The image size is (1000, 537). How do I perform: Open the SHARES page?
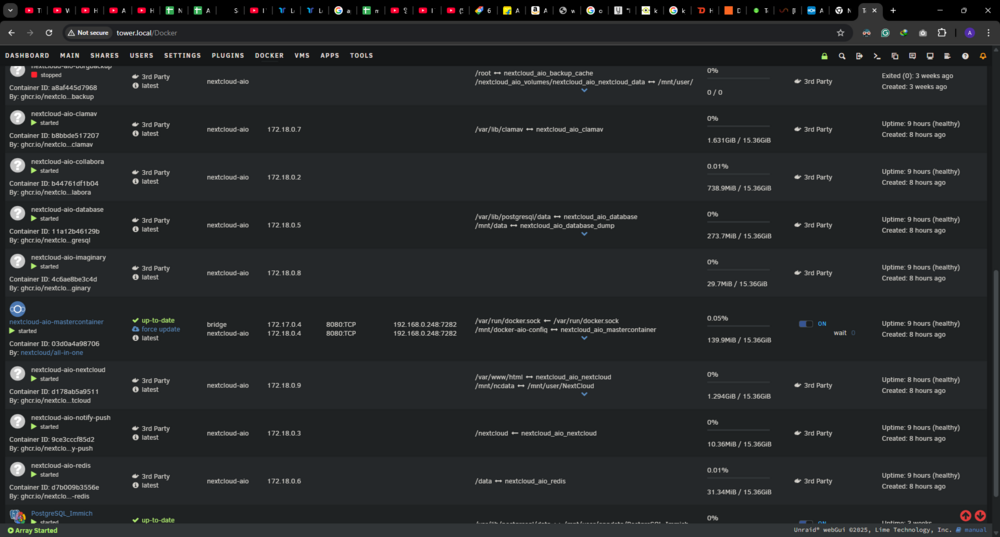(105, 56)
